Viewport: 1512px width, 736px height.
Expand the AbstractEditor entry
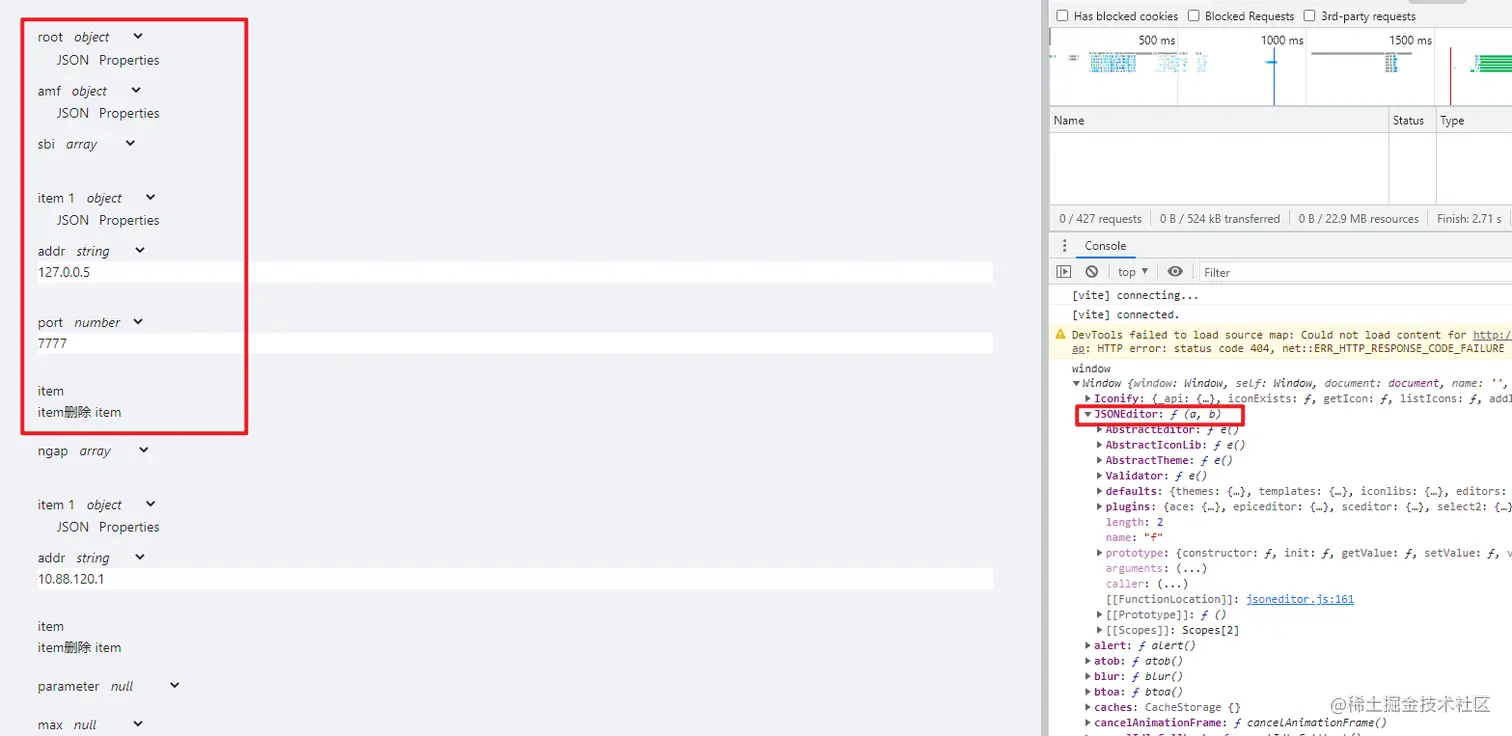[1100, 430]
